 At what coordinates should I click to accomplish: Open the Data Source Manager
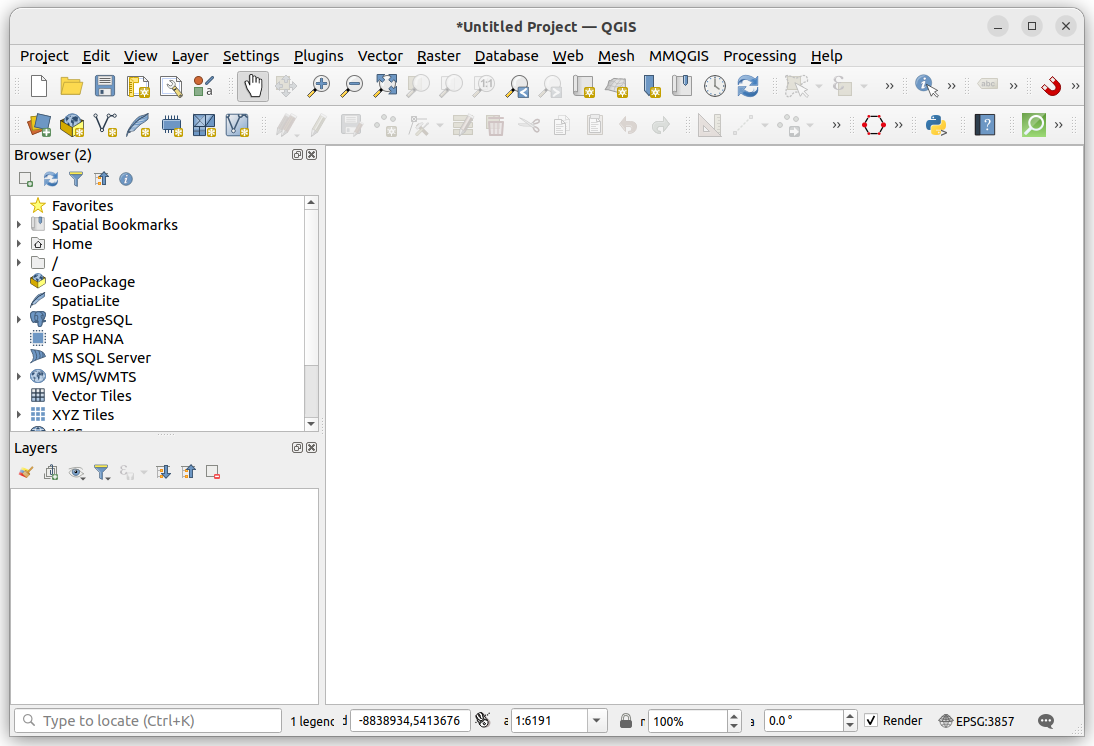point(37,125)
